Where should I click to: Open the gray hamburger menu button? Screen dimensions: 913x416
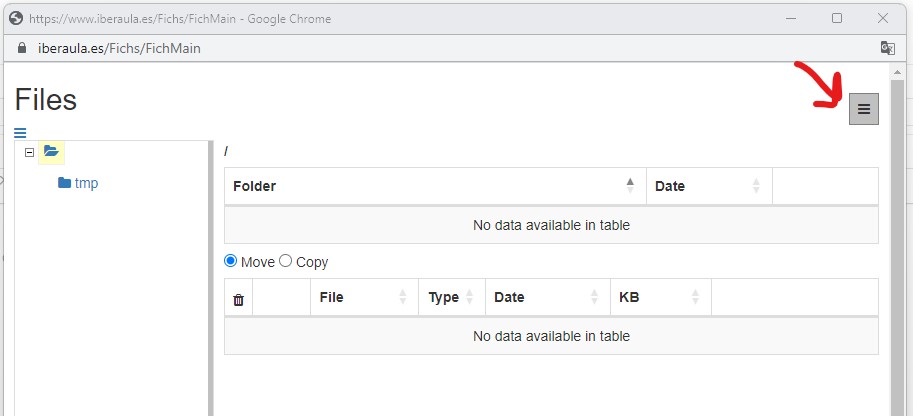pyautogui.click(x=864, y=109)
